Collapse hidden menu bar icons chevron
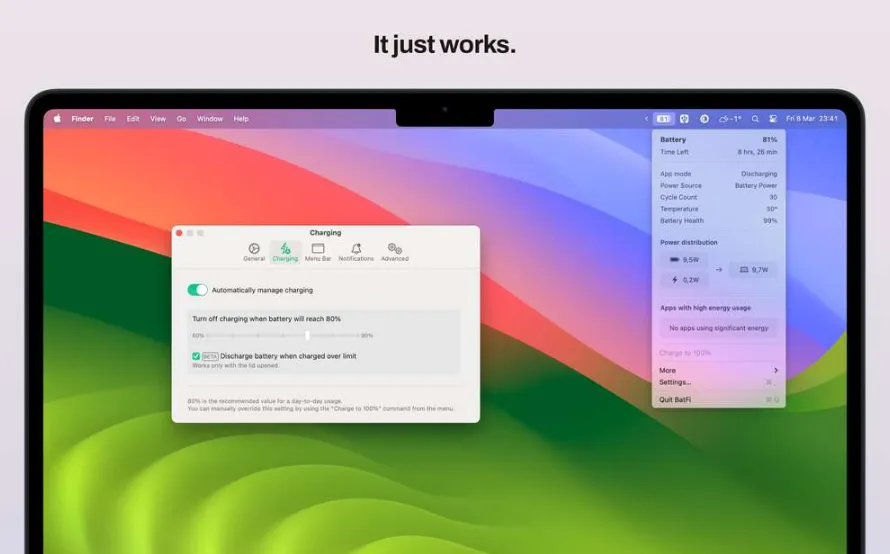890x554 pixels. pyautogui.click(x=646, y=119)
